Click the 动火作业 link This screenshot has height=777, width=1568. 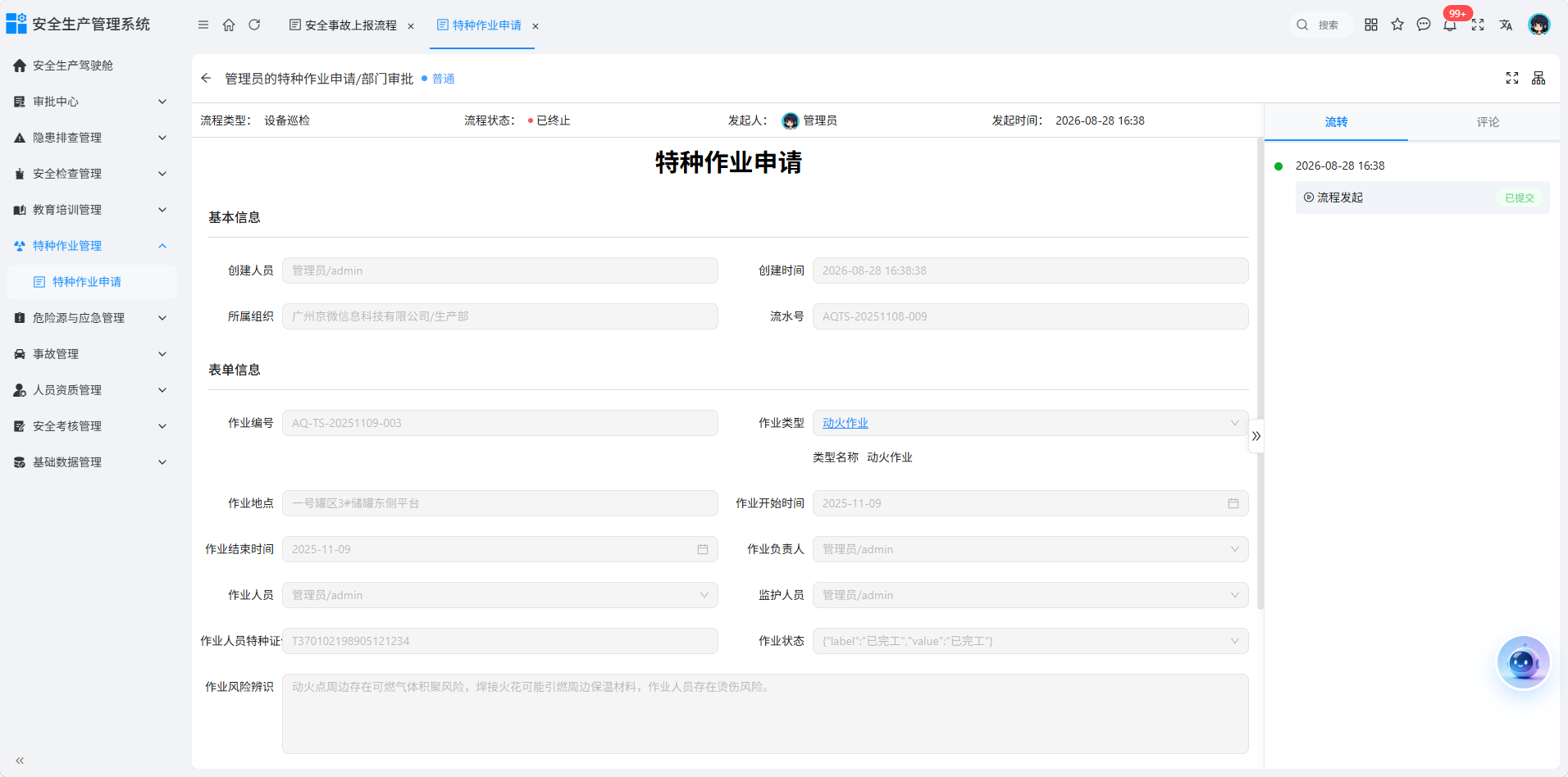point(845,423)
